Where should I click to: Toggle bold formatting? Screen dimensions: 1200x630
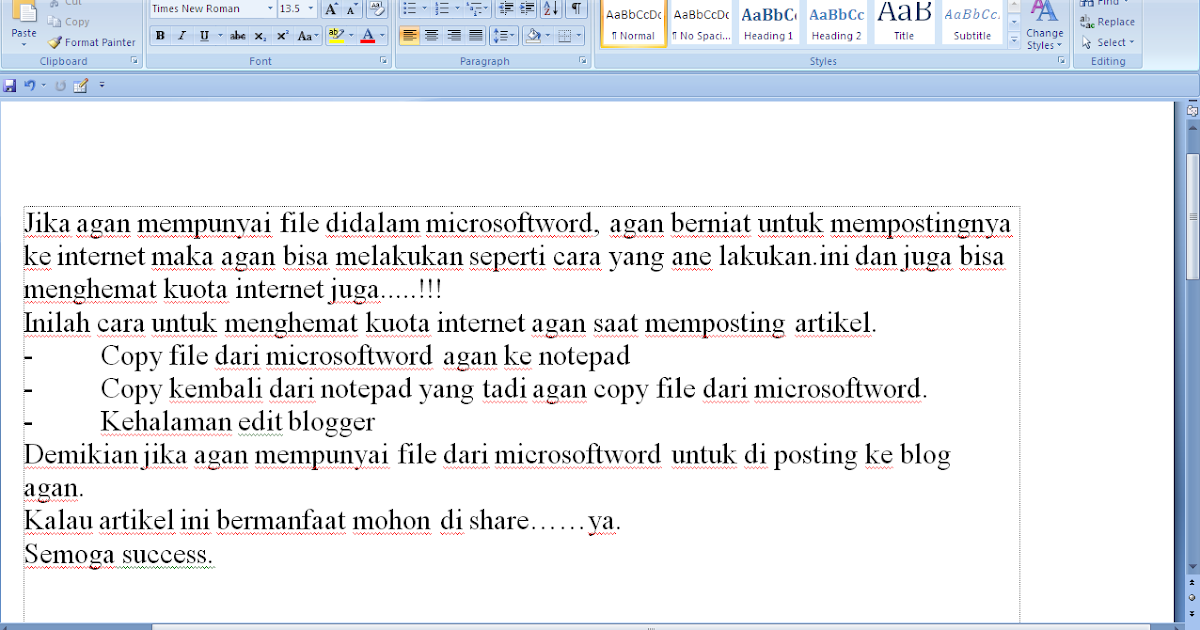coord(161,35)
